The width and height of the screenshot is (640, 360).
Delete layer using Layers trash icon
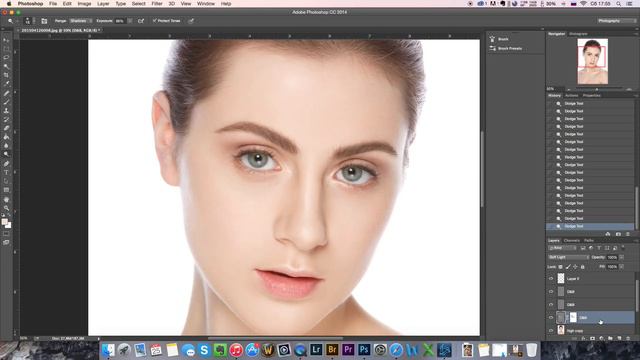[628, 338]
